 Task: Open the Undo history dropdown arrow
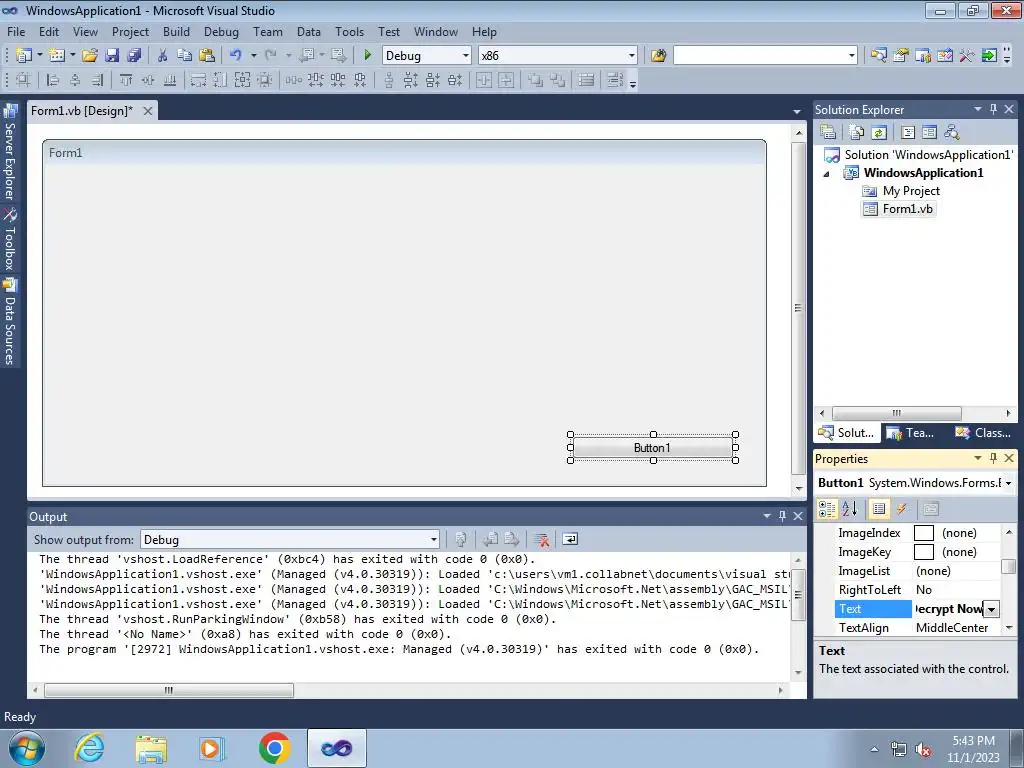(x=253, y=56)
